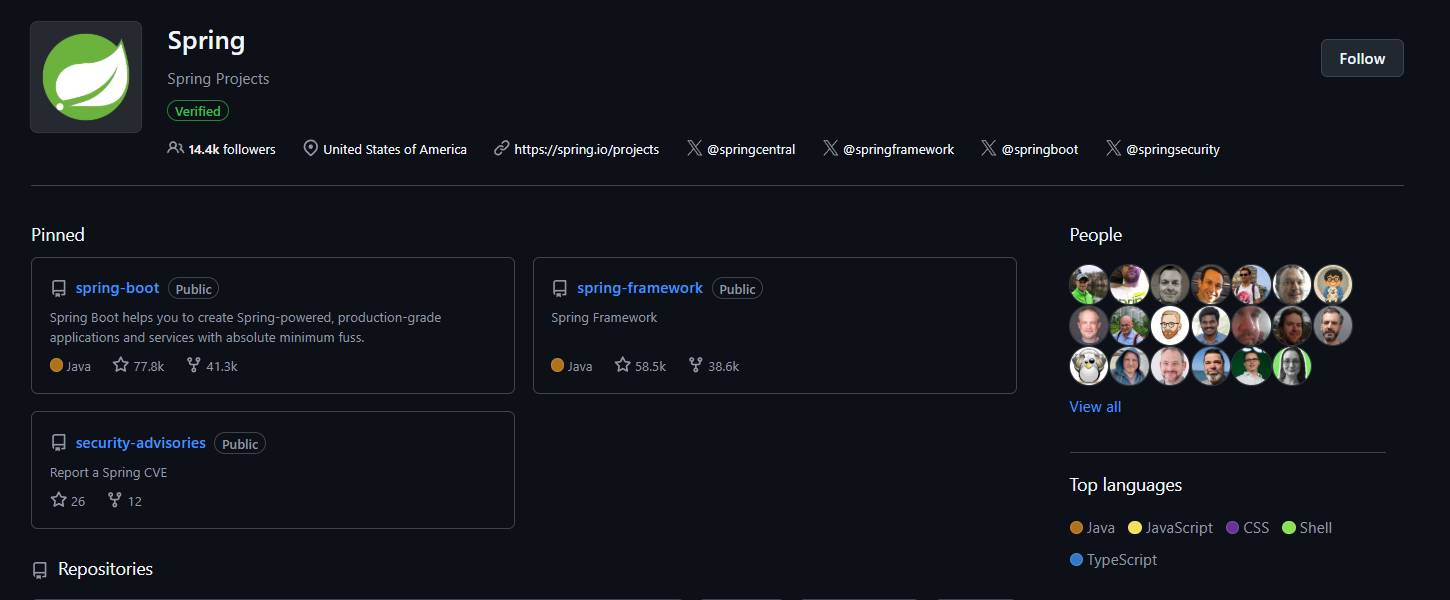Click the first member avatar under People

pos(1088,284)
